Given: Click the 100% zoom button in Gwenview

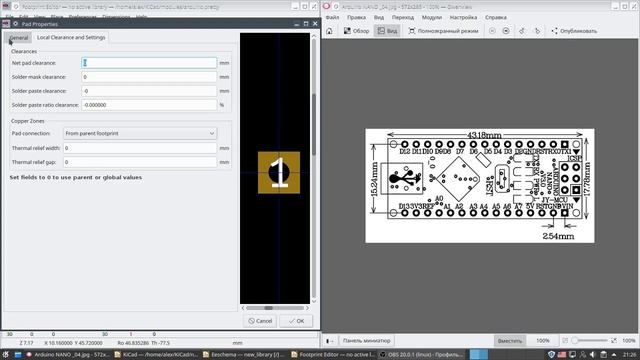Looking at the screenshot, I should (542, 340).
